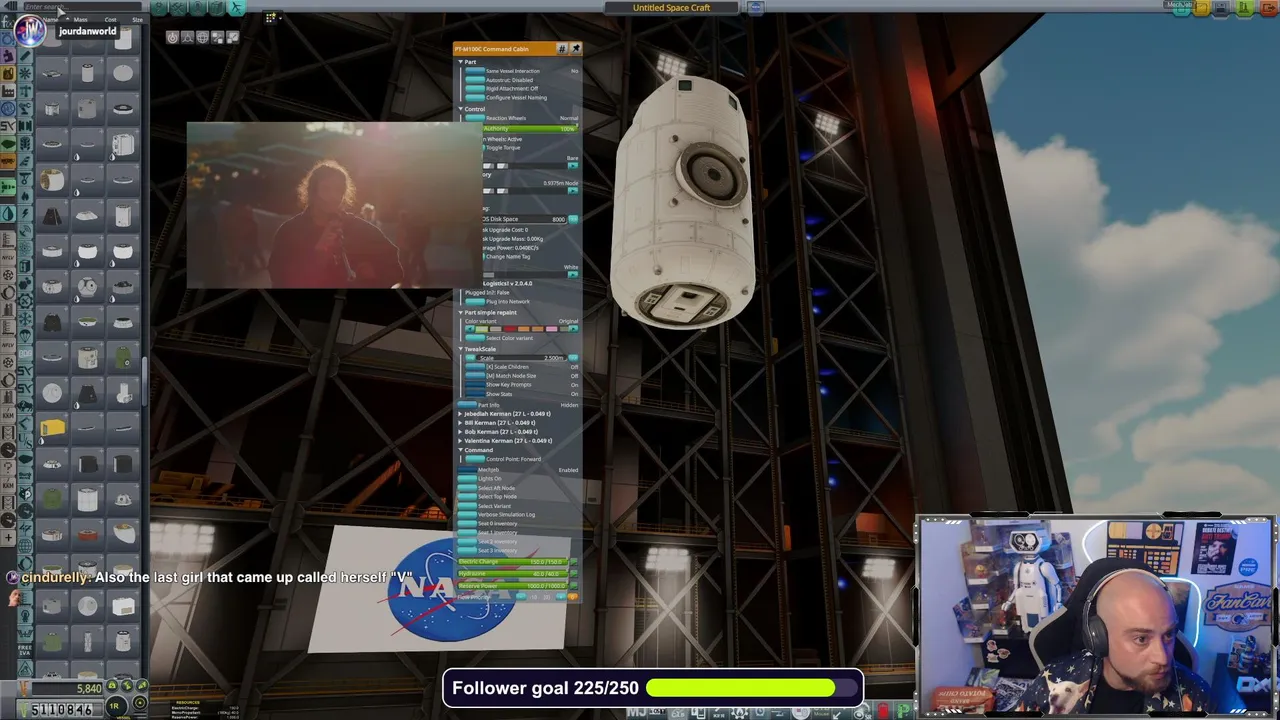1280x720 pixels.
Task: Select the three-spoke gizmo tool icon
Action: (187, 37)
